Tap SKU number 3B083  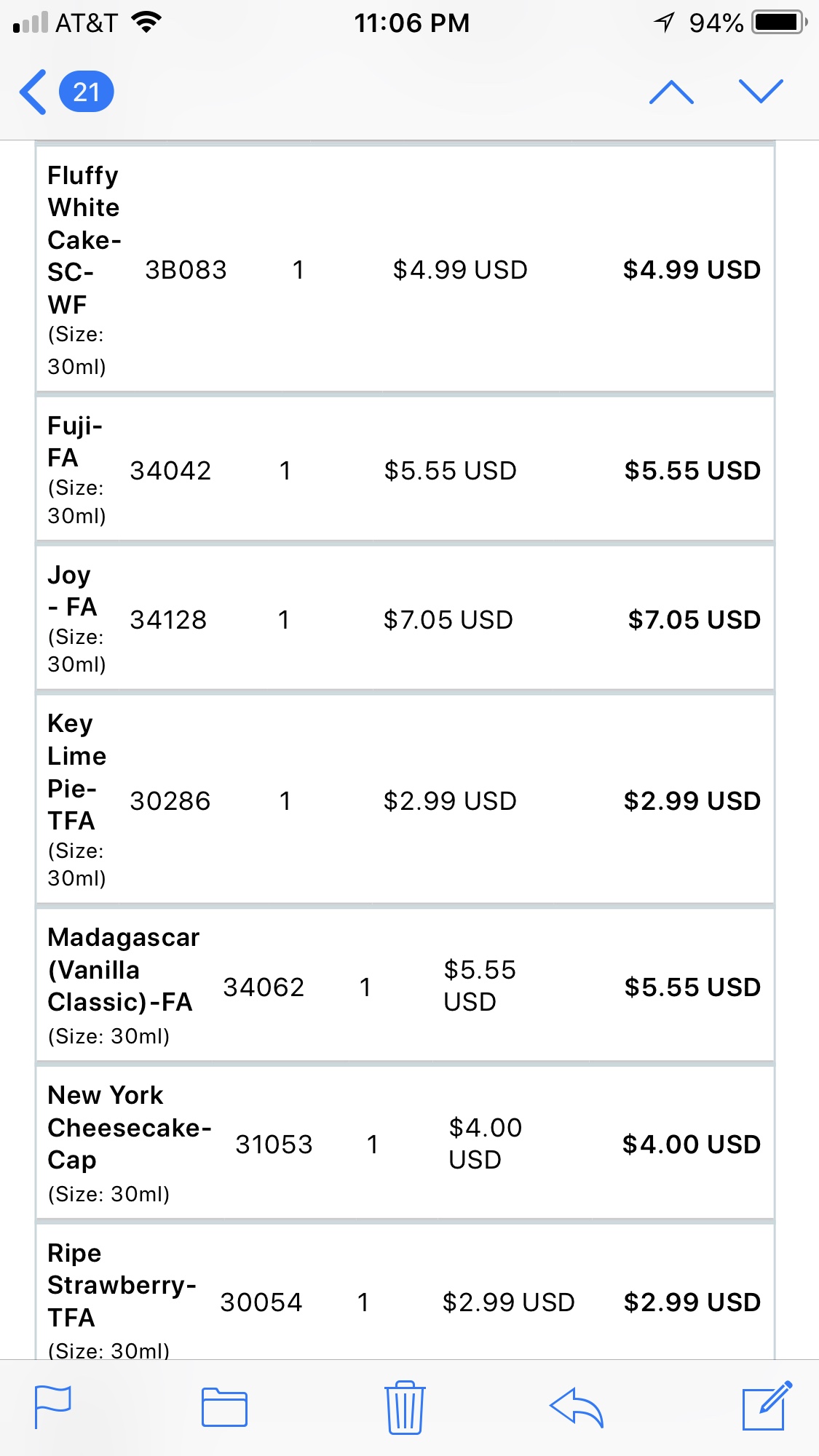[x=186, y=270]
